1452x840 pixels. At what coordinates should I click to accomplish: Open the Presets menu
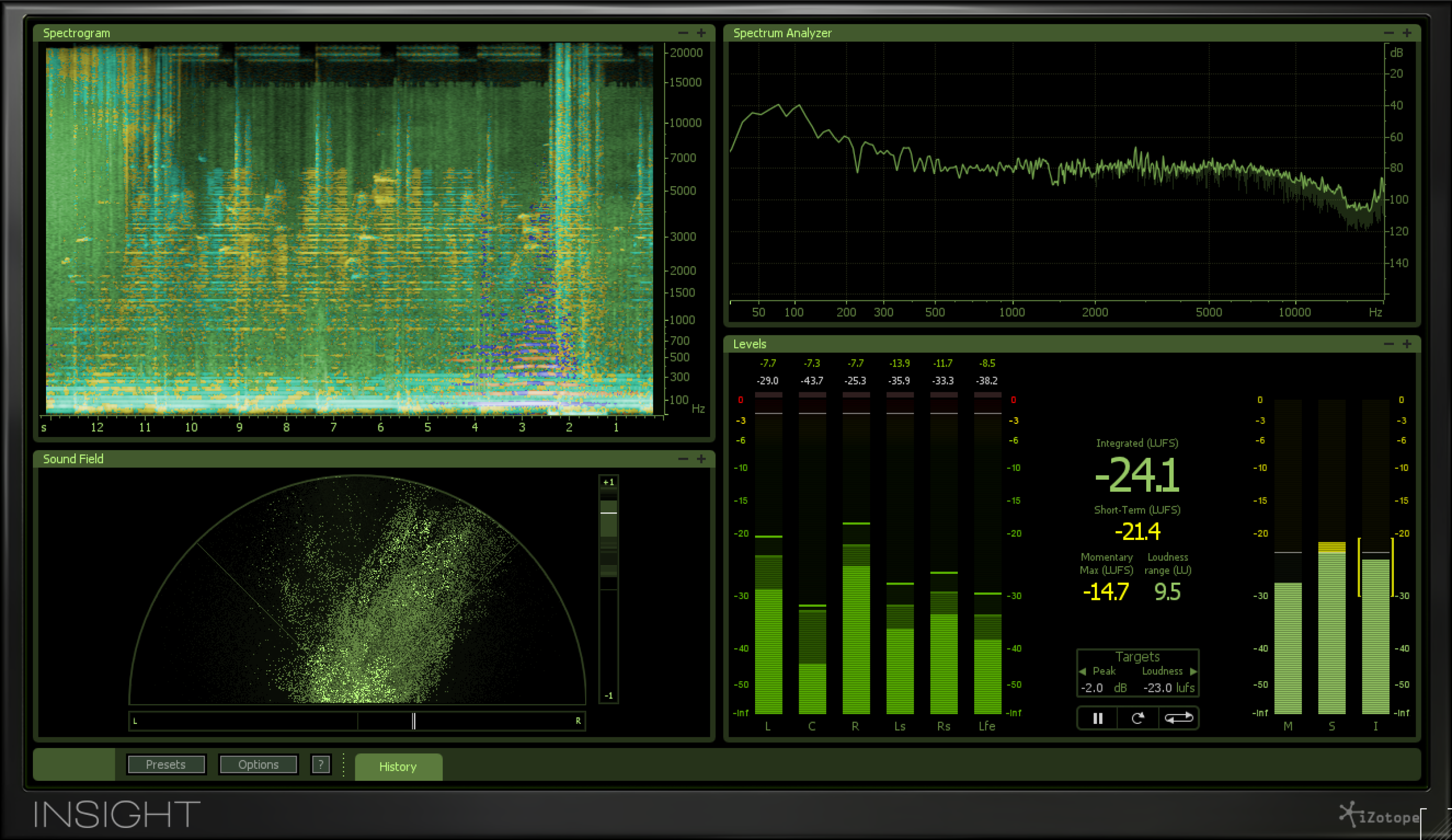[166, 765]
